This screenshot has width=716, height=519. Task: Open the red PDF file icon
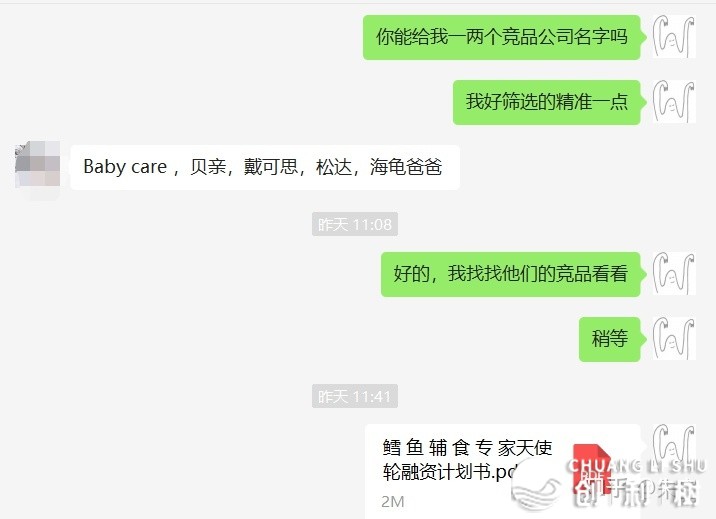point(592,469)
